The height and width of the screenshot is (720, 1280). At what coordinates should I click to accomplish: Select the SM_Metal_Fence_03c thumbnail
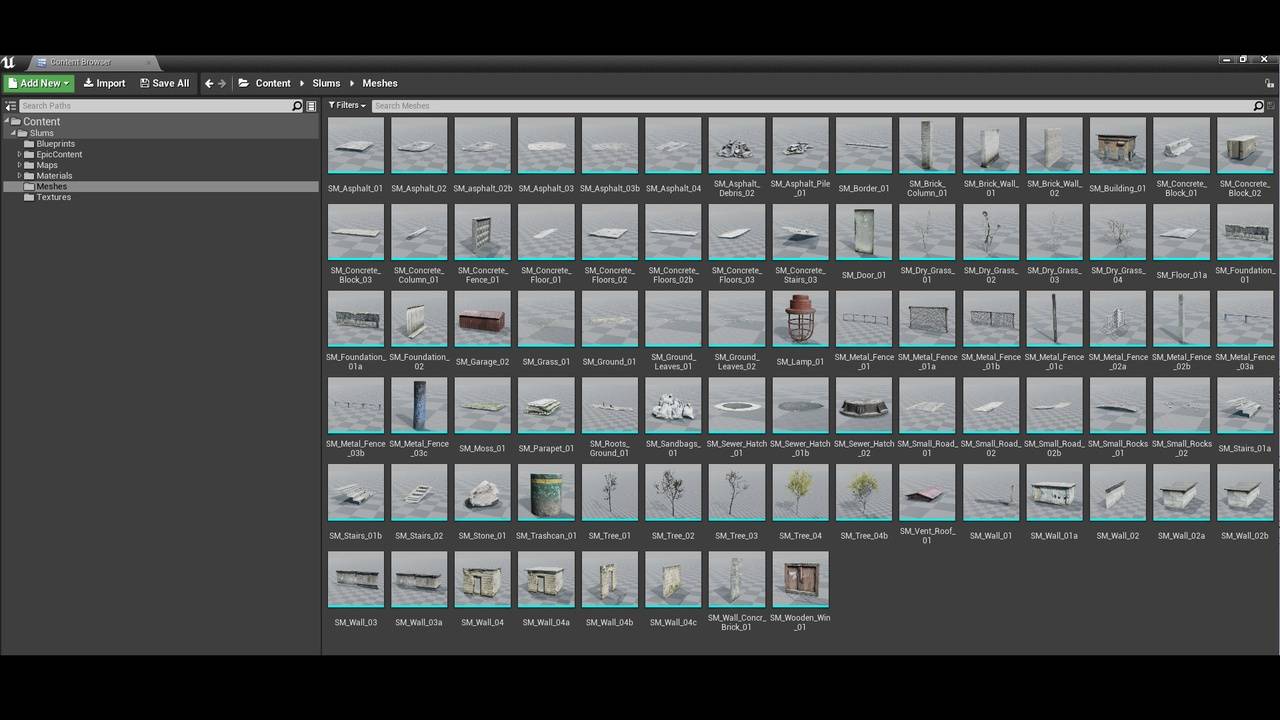coord(419,407)
